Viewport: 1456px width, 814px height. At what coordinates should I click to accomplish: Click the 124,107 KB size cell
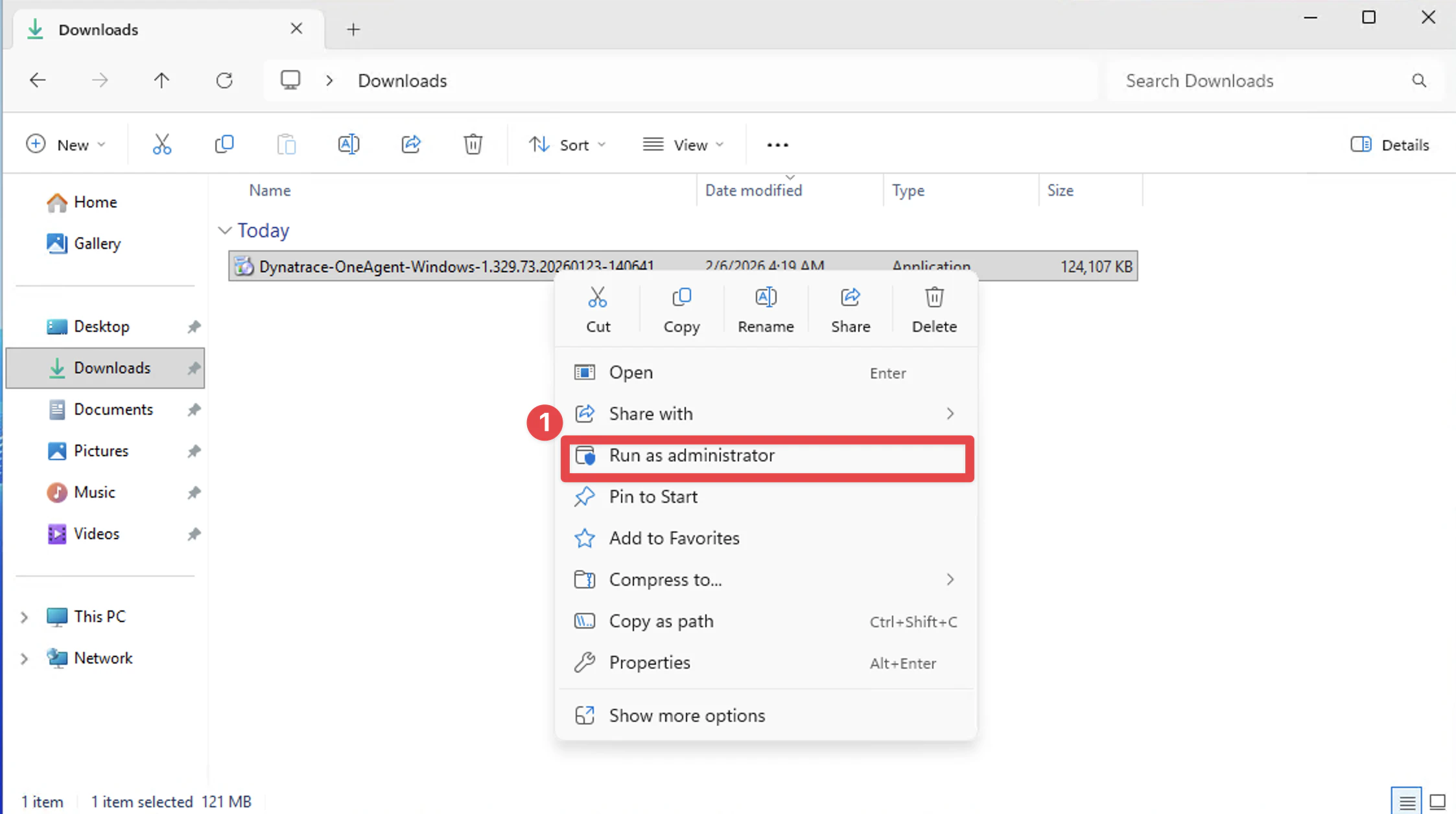[1096, 266]
